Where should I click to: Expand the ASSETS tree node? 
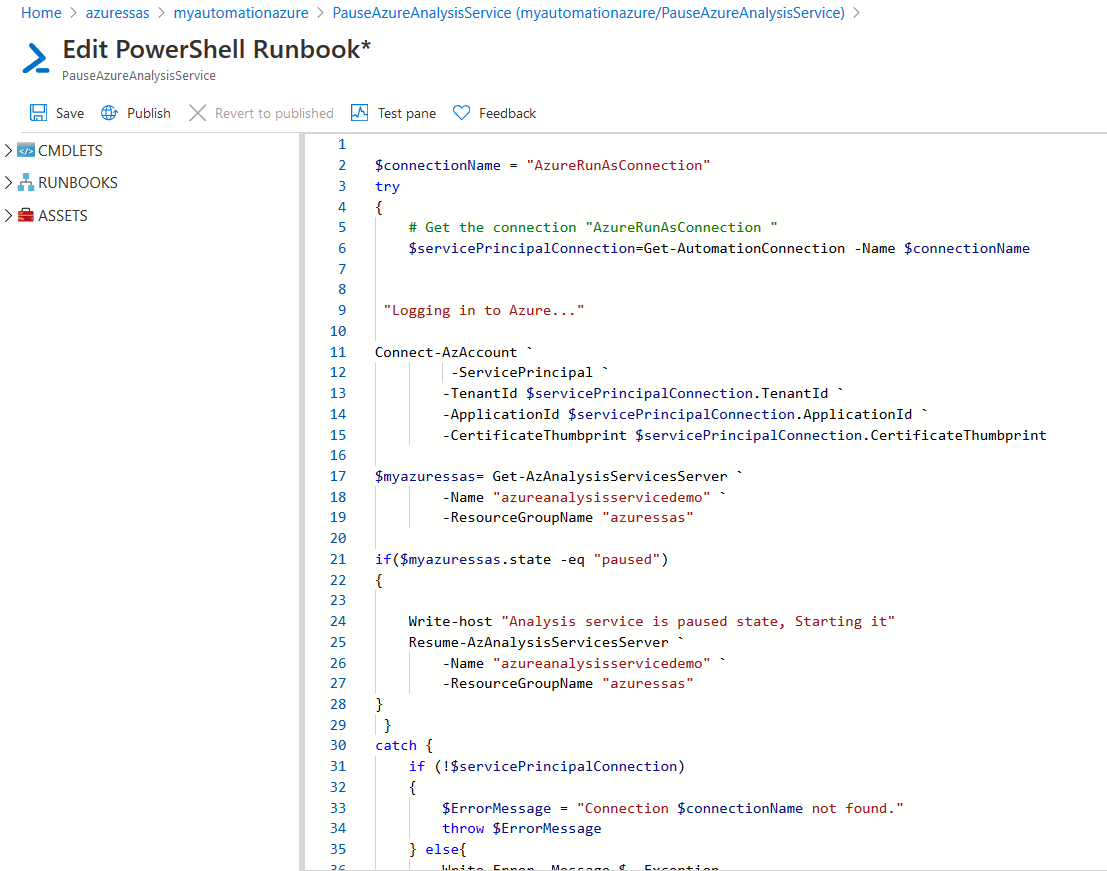[8, 215]
